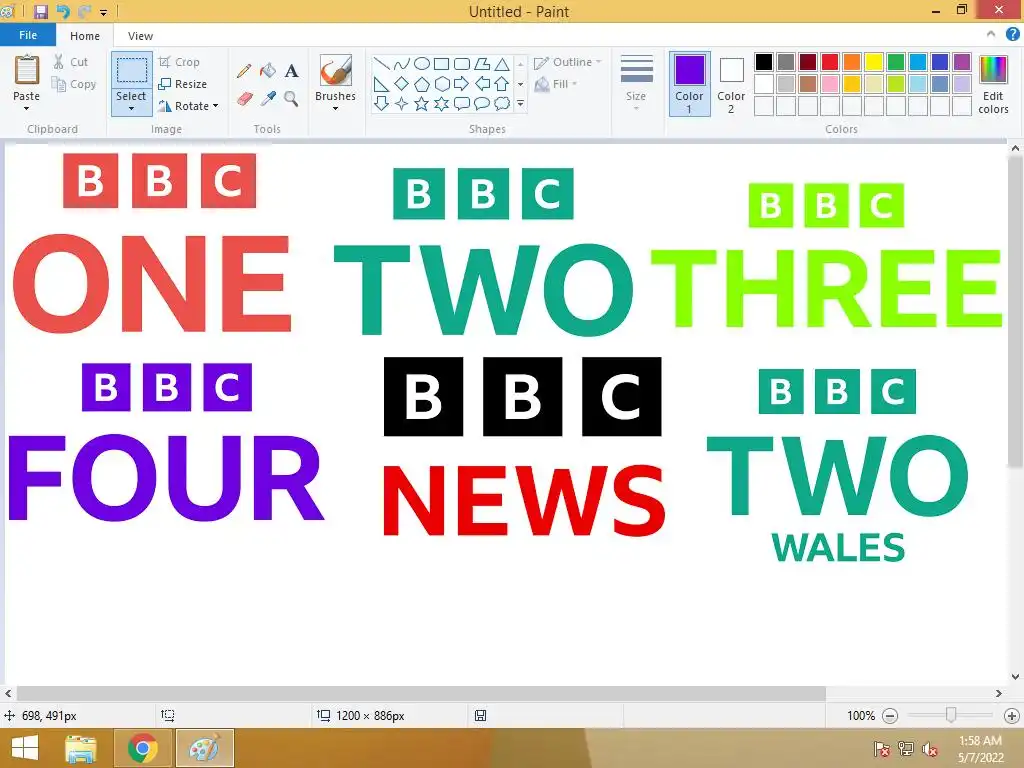Click the Resize button

coord(183,84)
